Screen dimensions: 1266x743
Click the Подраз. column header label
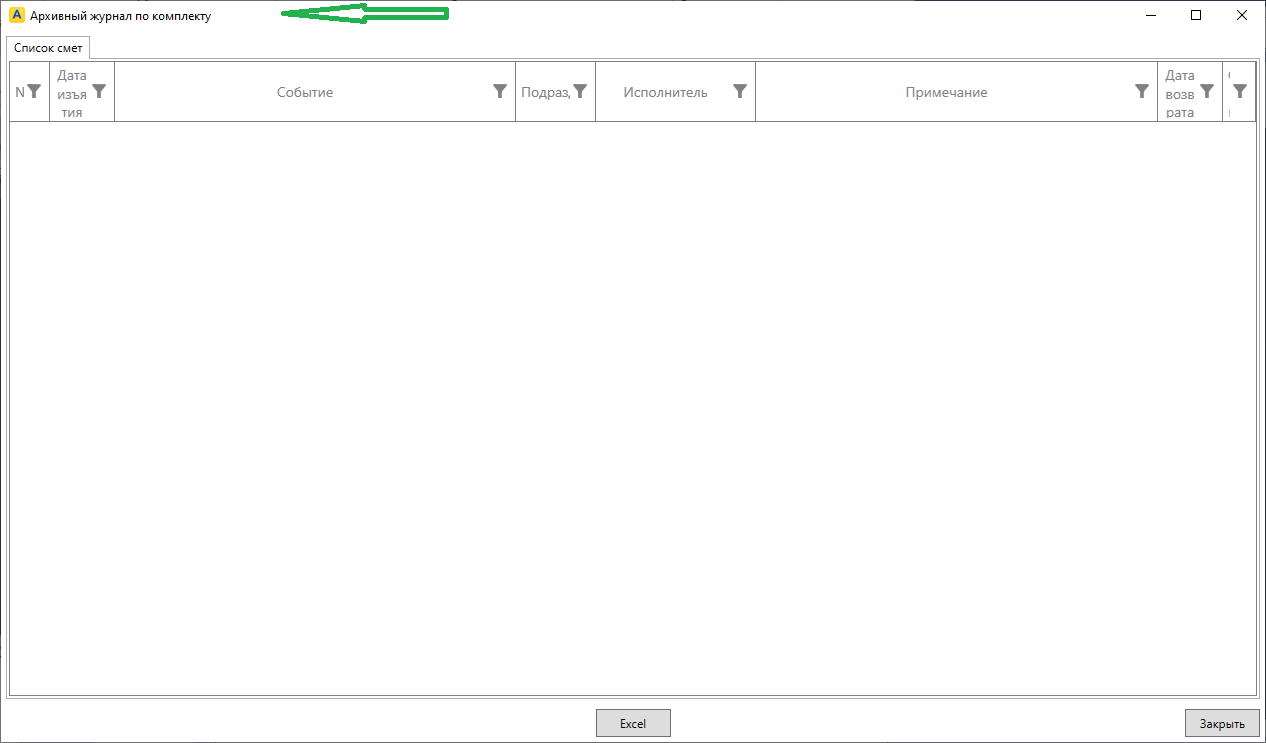(545, 92)
